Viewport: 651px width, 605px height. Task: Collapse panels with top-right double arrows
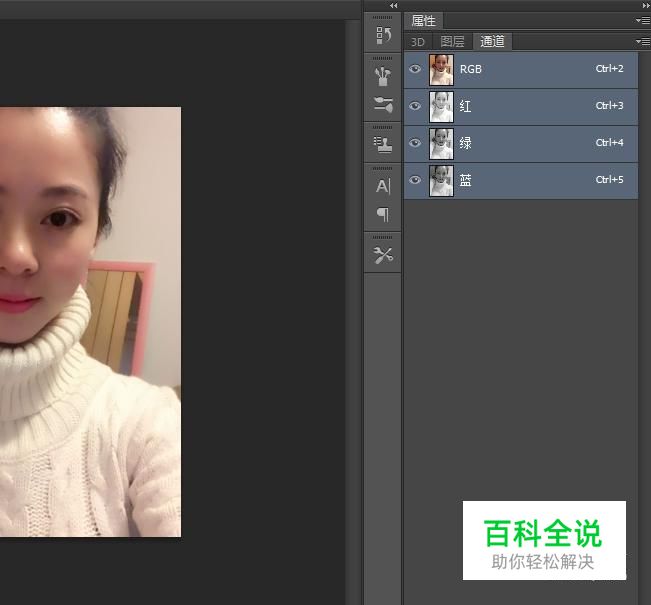(x=646, y=5)
